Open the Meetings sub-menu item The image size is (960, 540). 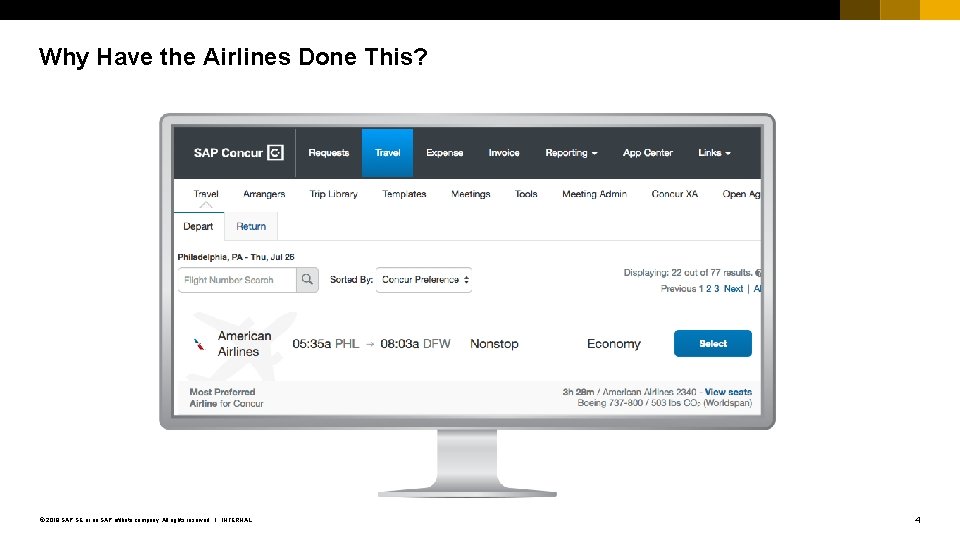coord(471,194)
